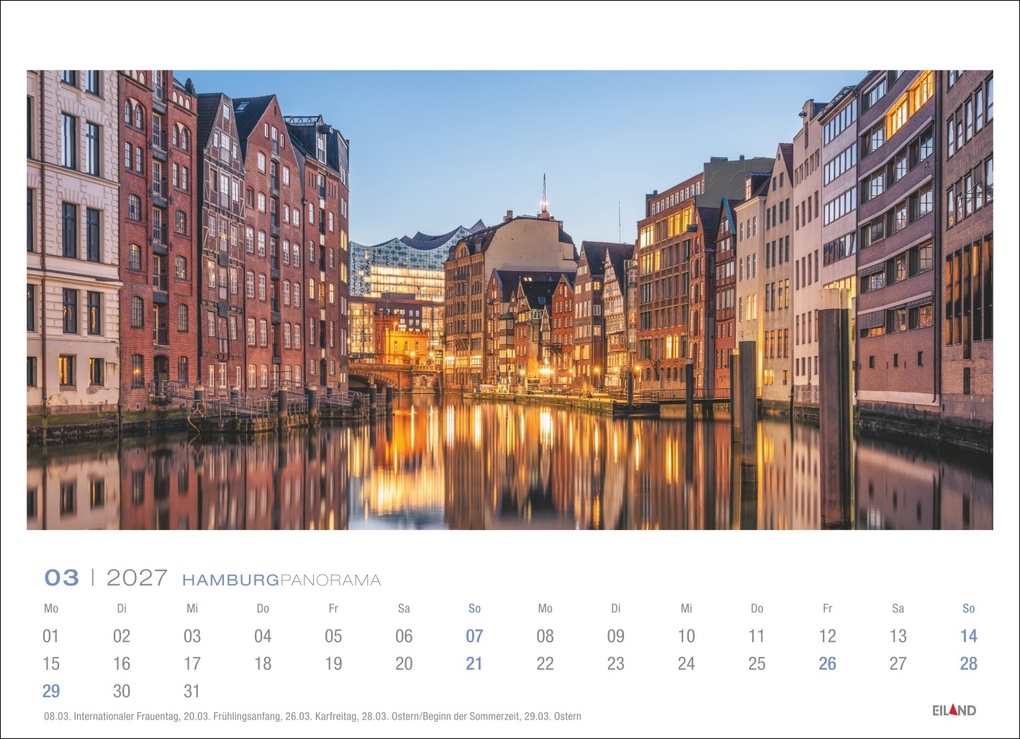Select Sunday date 07
1020x739 pixels.
475,635
